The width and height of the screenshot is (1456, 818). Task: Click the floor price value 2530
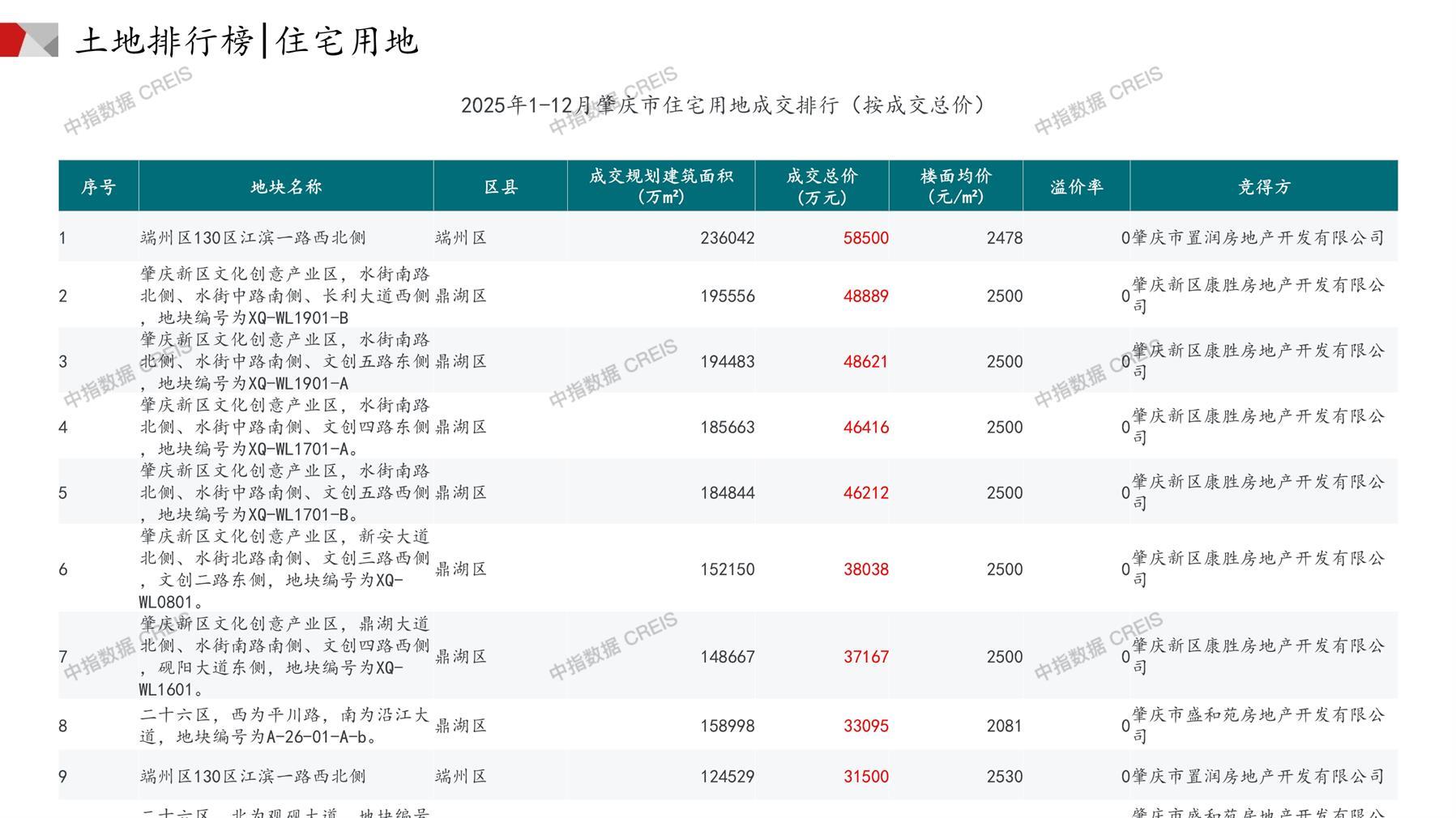(x=1004, y=777)
